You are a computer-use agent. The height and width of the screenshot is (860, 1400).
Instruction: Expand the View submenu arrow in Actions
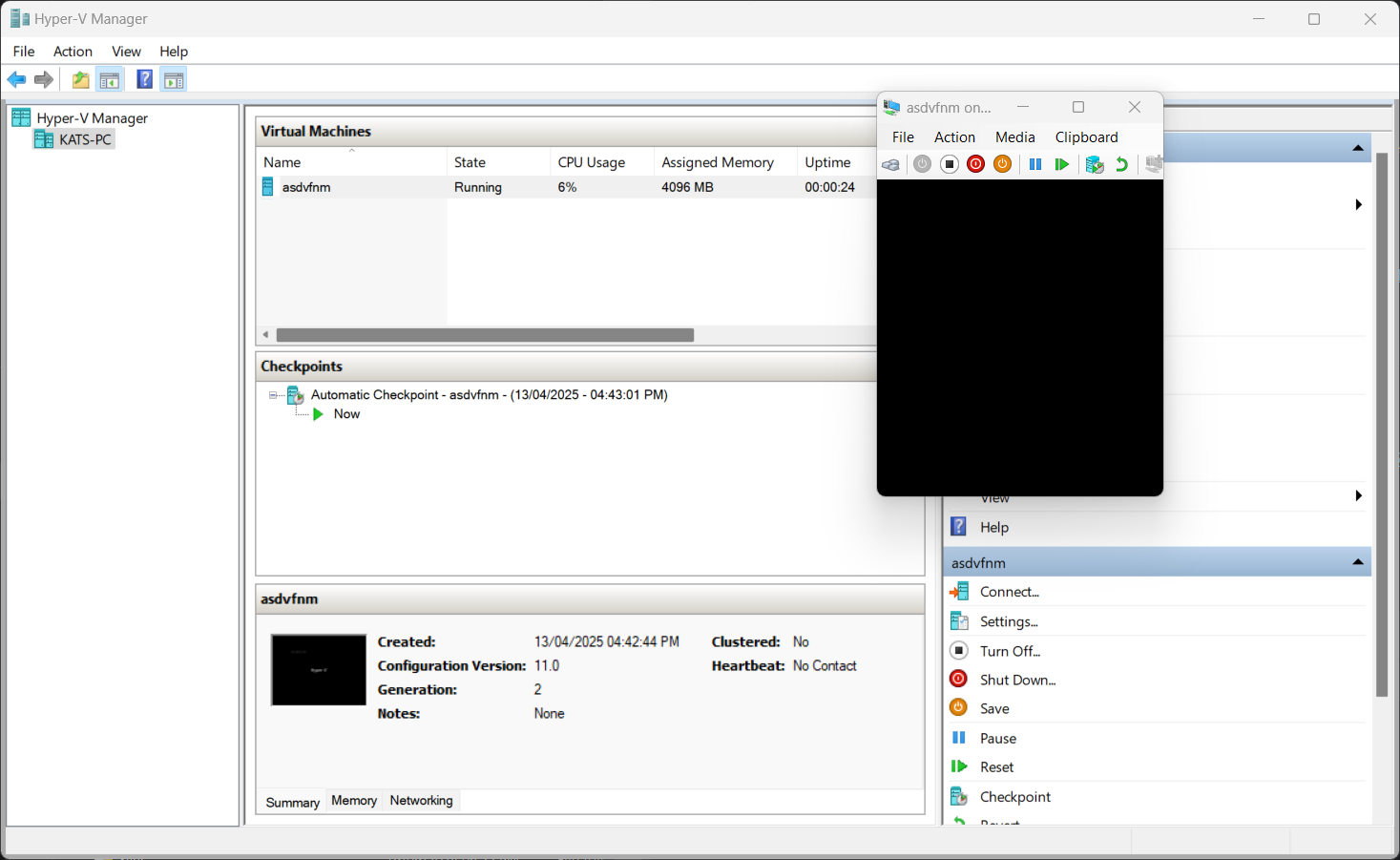pyautogui.click(x=1358, y=495)
